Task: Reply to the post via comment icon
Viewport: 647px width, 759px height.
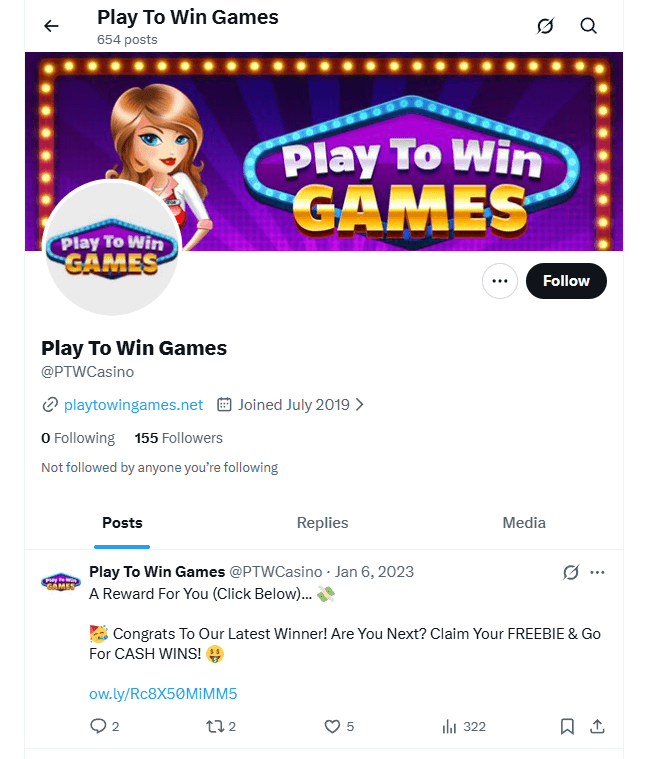Action: click(x=98, y=727)
